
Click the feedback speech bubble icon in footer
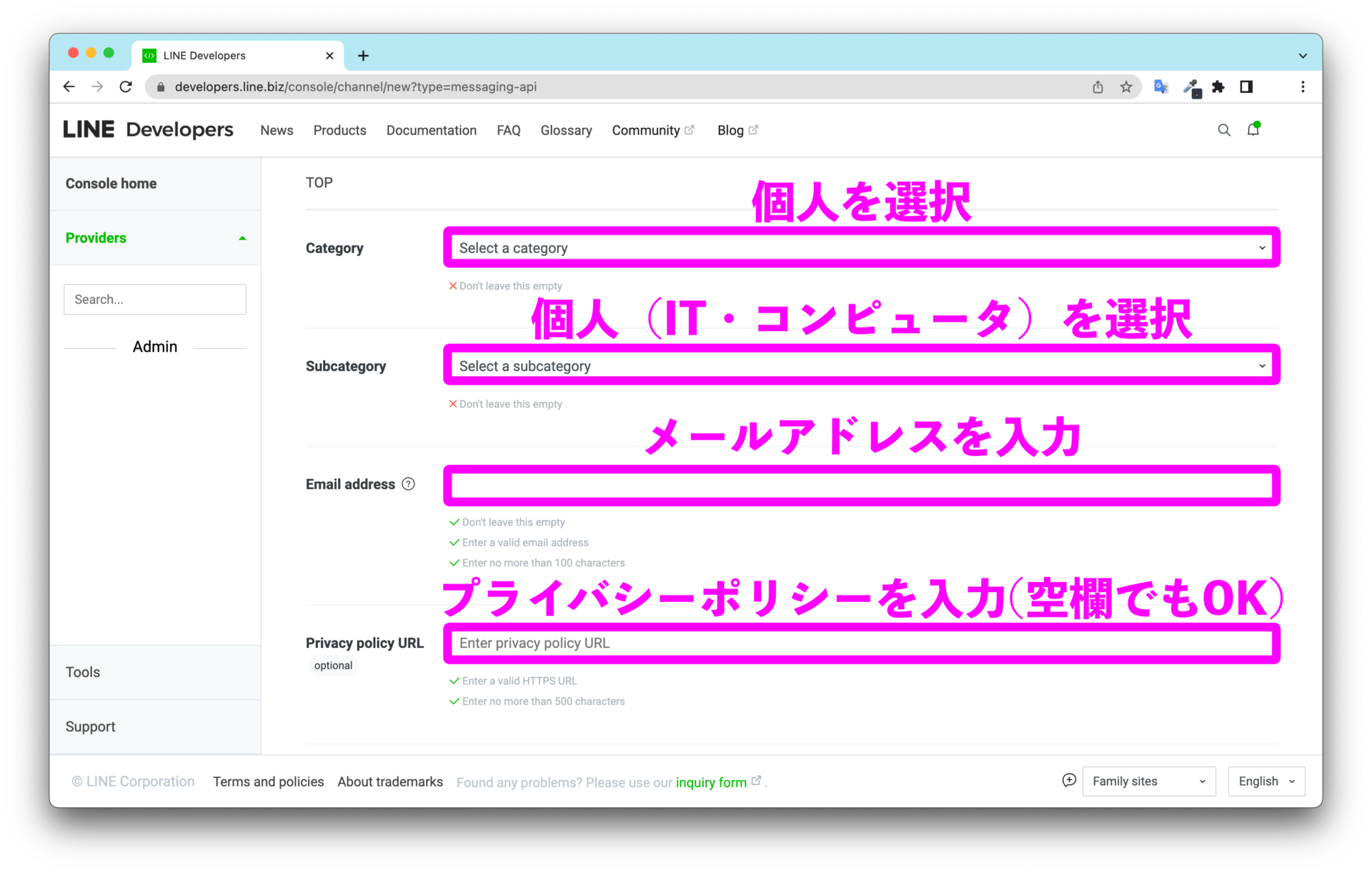point(1068,781)
